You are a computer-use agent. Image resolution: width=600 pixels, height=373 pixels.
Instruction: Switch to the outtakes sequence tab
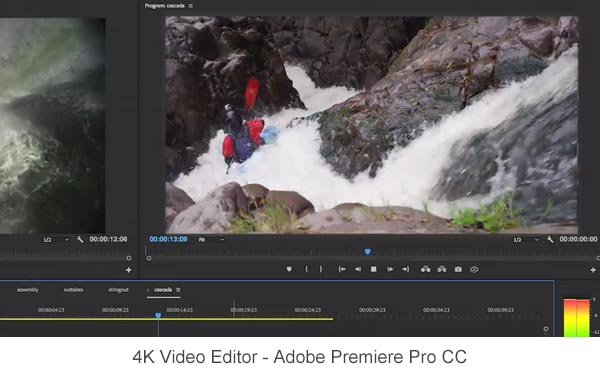point(73,290)
